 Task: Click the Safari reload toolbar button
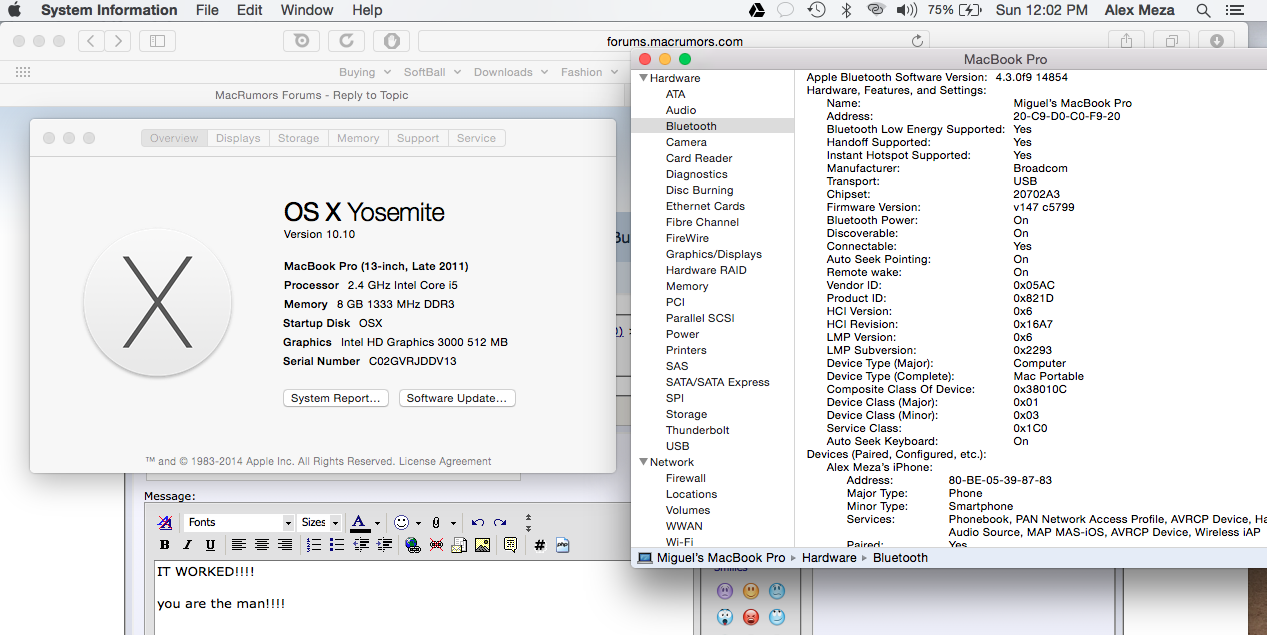346,41
